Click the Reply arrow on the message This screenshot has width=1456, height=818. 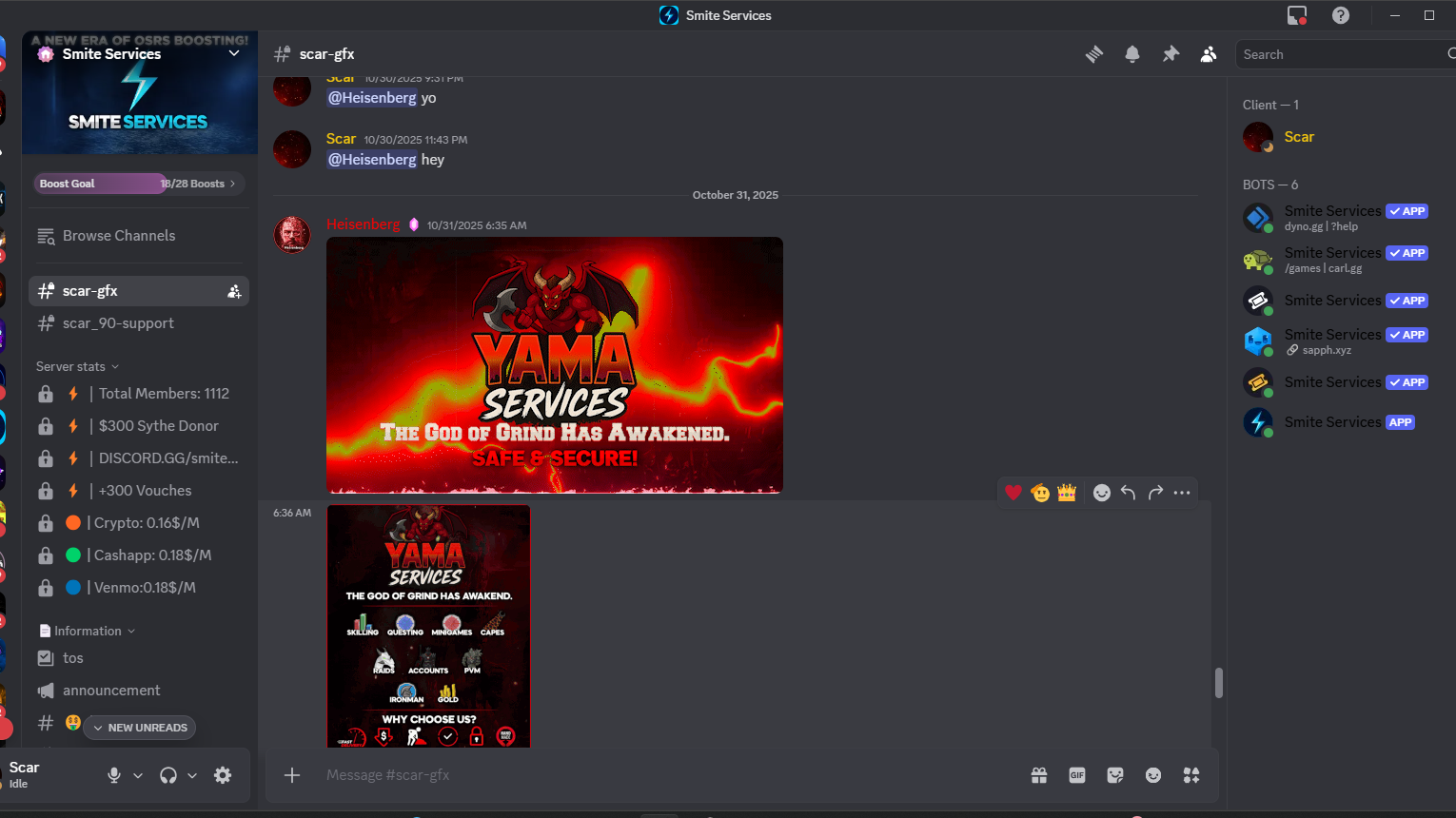point(1129,492)
